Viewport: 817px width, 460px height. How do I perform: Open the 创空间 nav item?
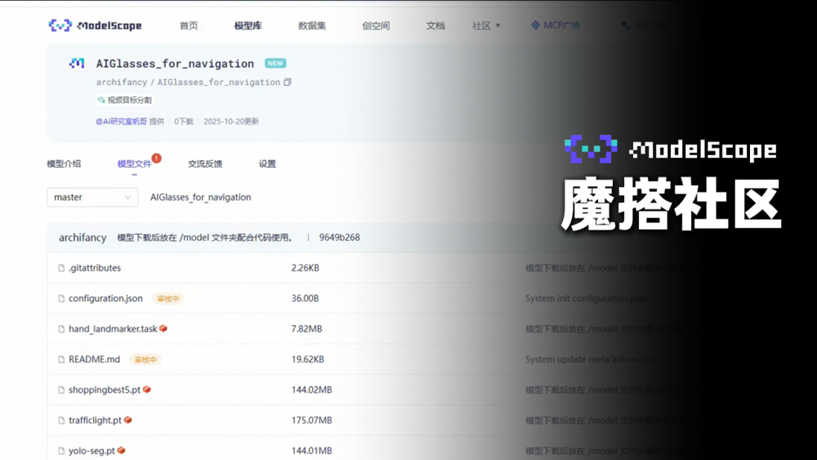pyautogui.click(x=376, y=26)
